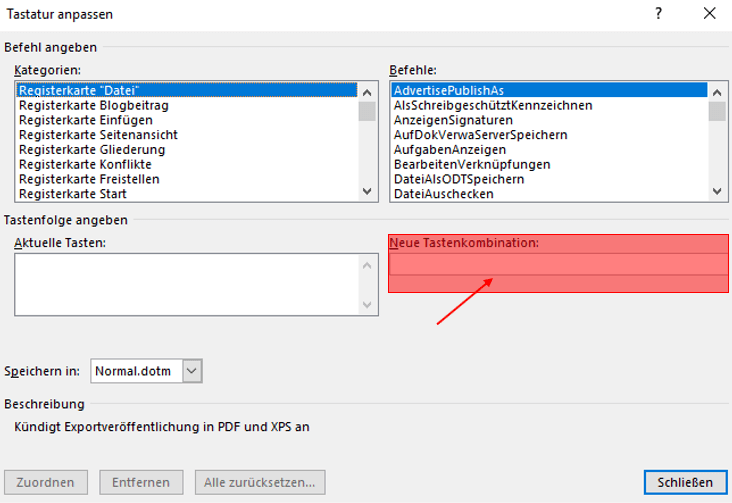Image resolution: width=732 pixels, height=503 pixels.
Task: Click the help question mark icon
Action: tap(659, 14)
